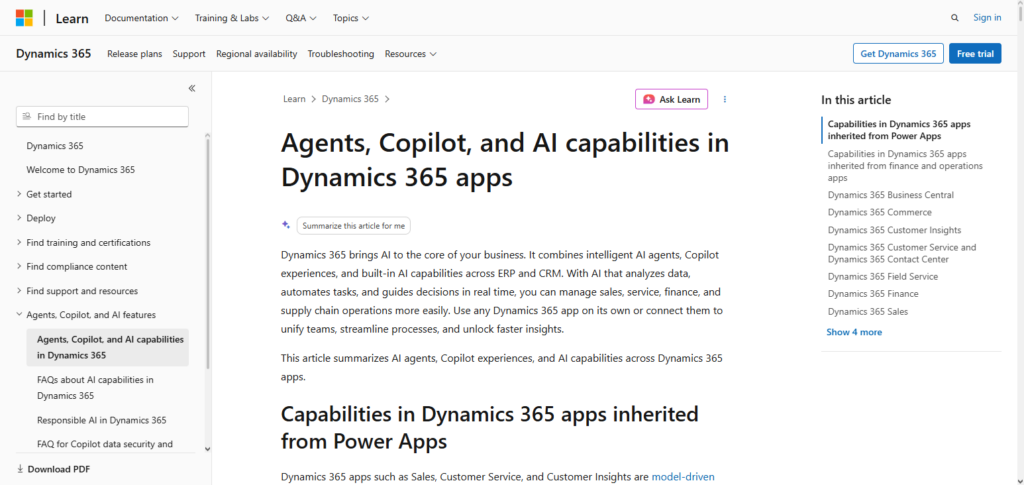Screen dimensions: 1024x485
Task: Open the Q&A dropdown menu
Action: 301,18
